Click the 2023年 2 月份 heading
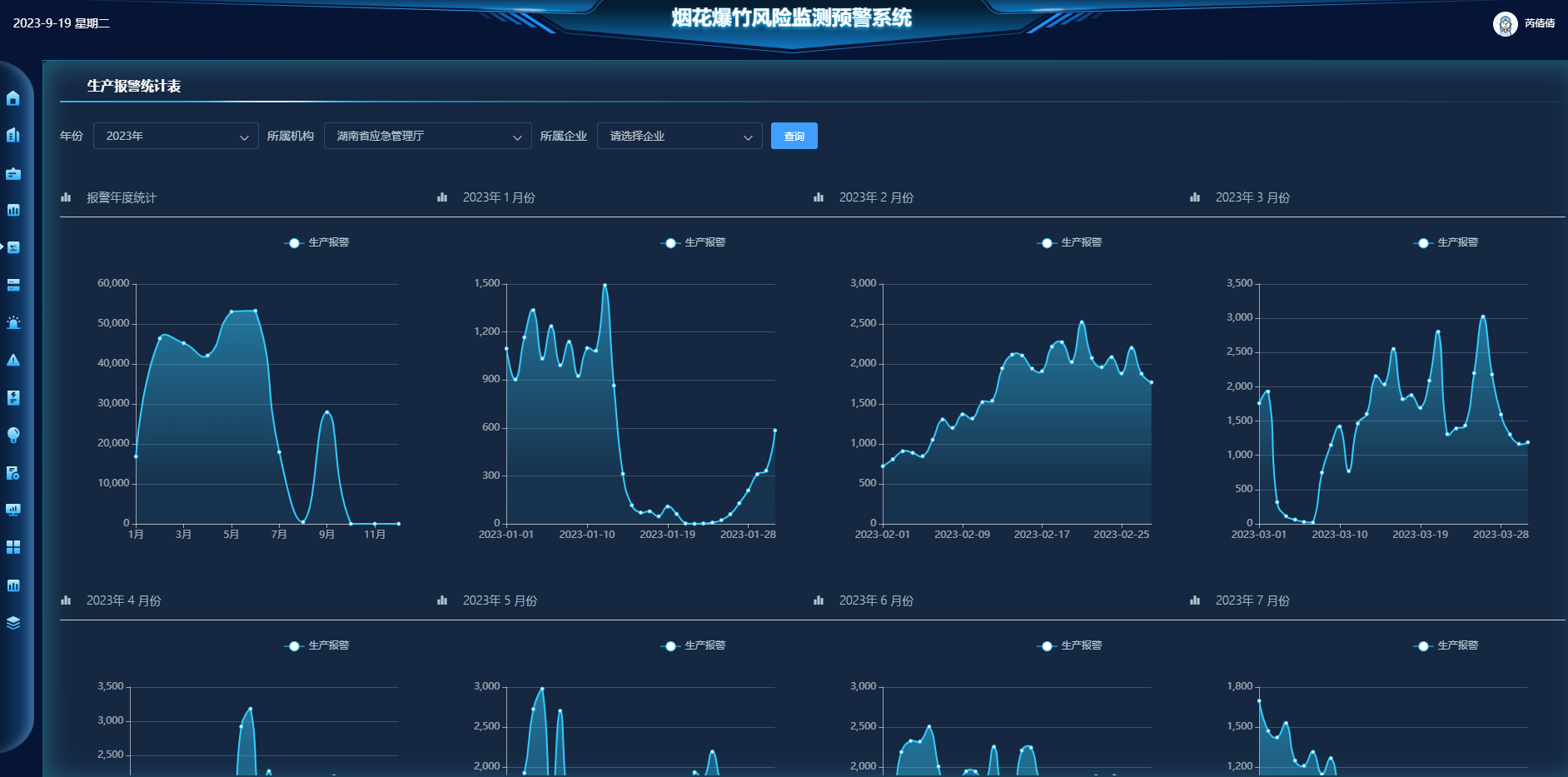The width and height of the screenshot is (1568, 777). coord(876,197)
